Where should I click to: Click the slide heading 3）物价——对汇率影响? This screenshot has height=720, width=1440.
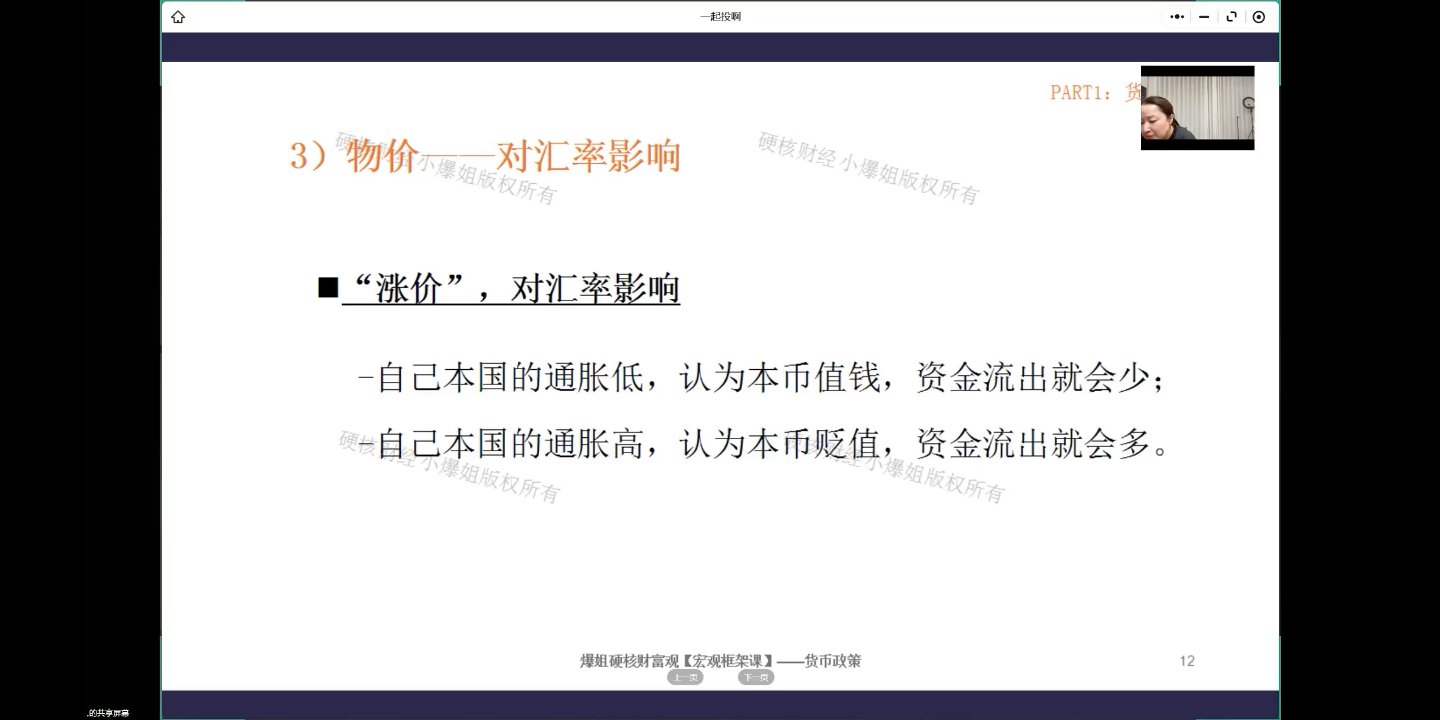point(485,157)
